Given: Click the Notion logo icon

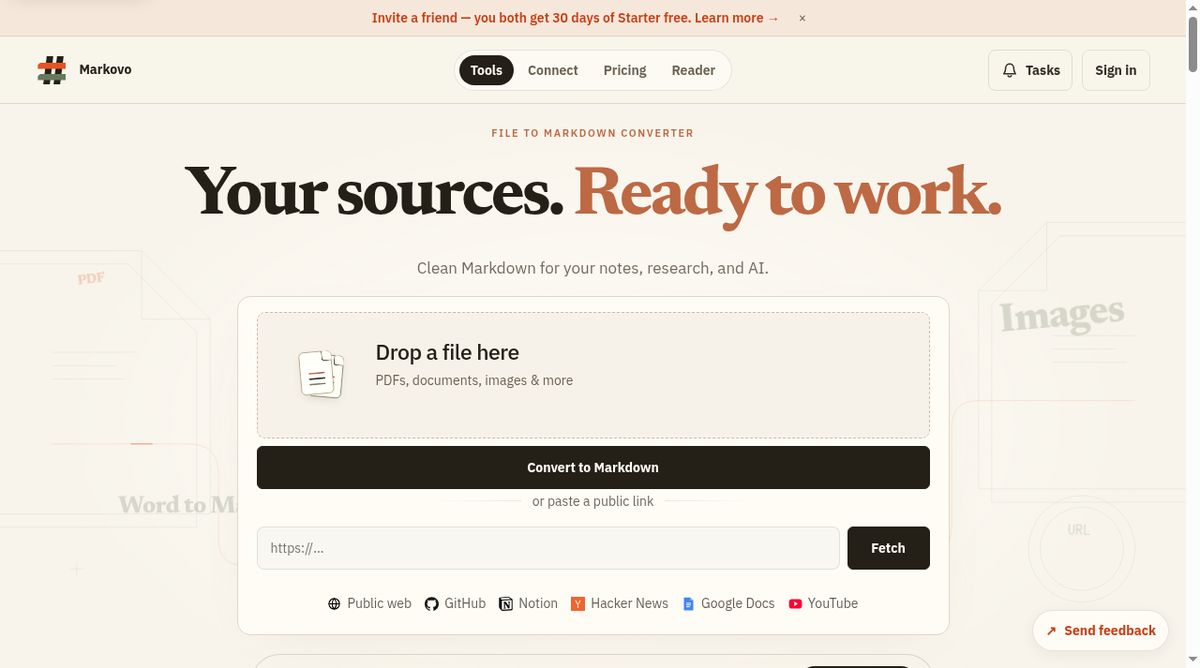Looking at the screenshot, I should click(x=506, y=604).
